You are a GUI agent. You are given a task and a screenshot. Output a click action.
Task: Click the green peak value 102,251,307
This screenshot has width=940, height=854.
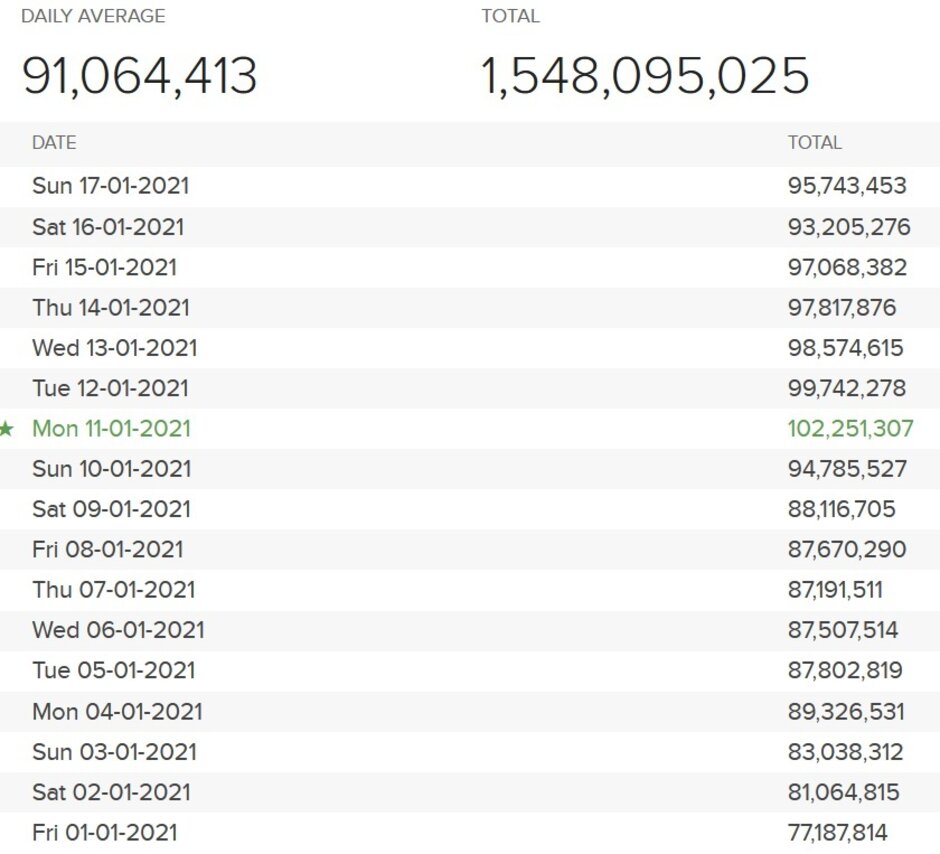(x=850, y=429)
